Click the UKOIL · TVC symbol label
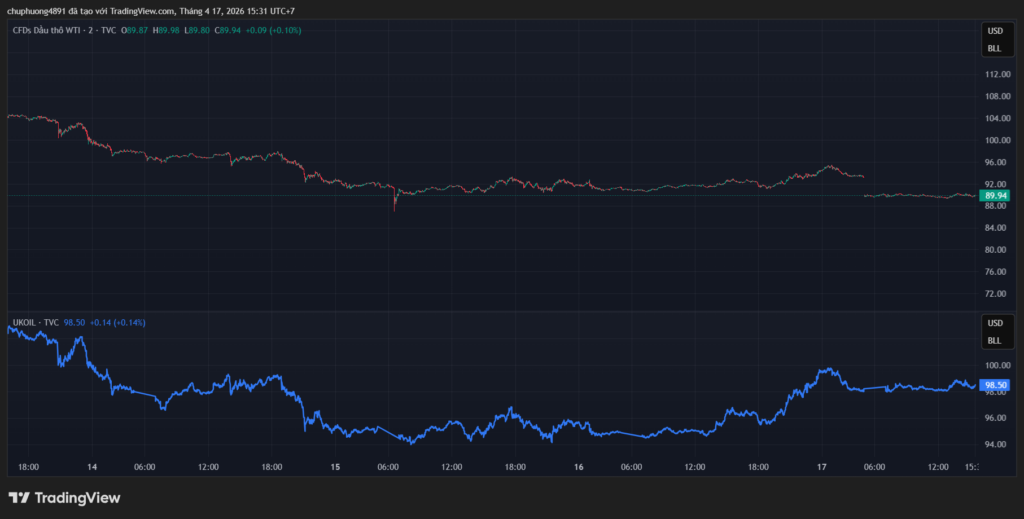This screenshot has width=1024, height=519. click(x=35, y=323)
